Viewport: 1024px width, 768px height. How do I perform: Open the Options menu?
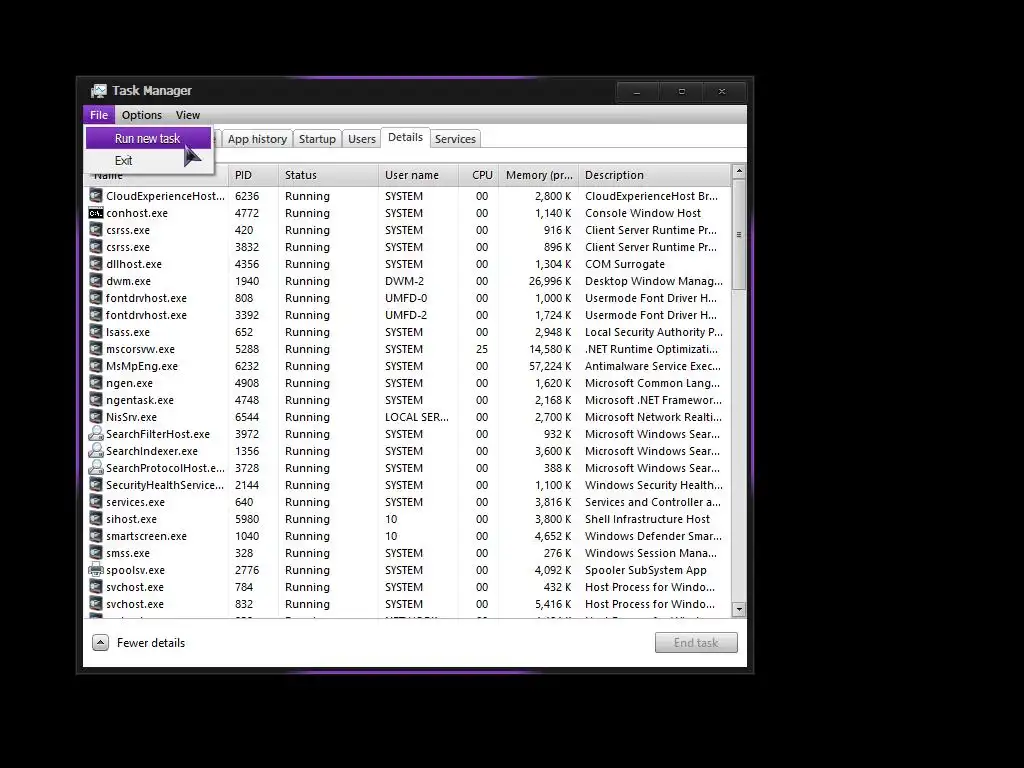click(142, 115)
